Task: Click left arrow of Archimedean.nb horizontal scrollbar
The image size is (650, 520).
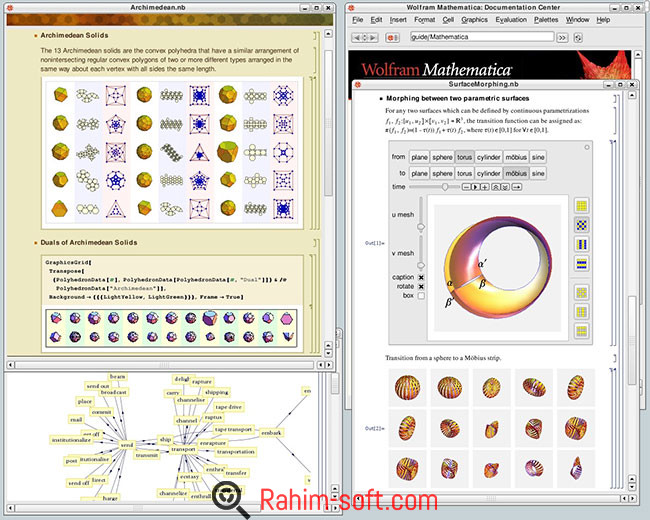Action: pos(11,365)
